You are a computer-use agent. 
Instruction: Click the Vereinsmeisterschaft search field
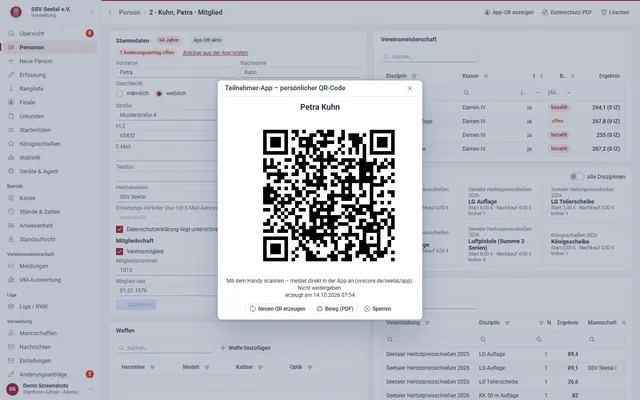[430, 57]
